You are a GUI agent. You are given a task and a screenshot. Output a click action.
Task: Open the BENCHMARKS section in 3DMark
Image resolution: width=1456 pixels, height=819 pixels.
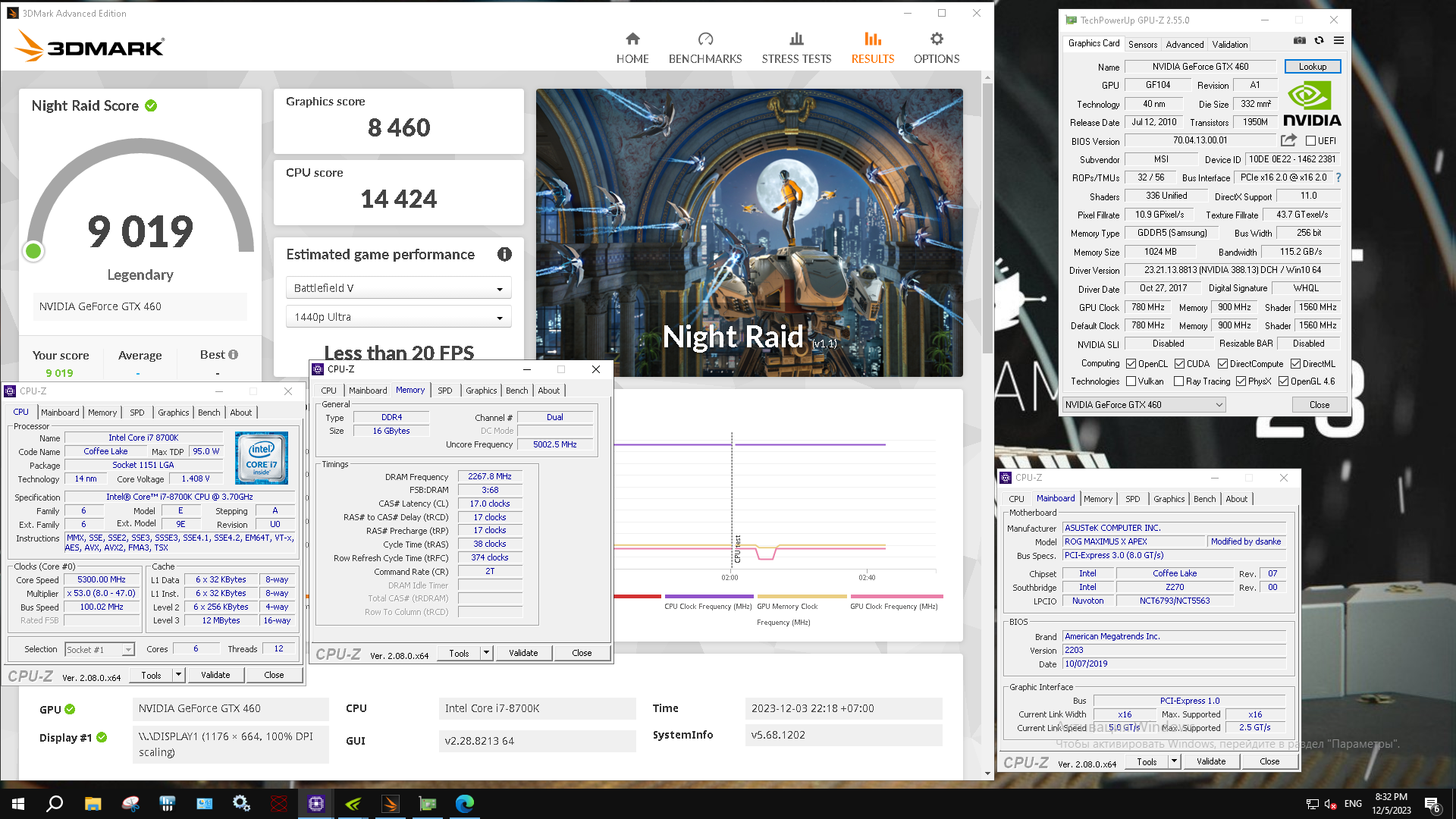click(705, 48)
